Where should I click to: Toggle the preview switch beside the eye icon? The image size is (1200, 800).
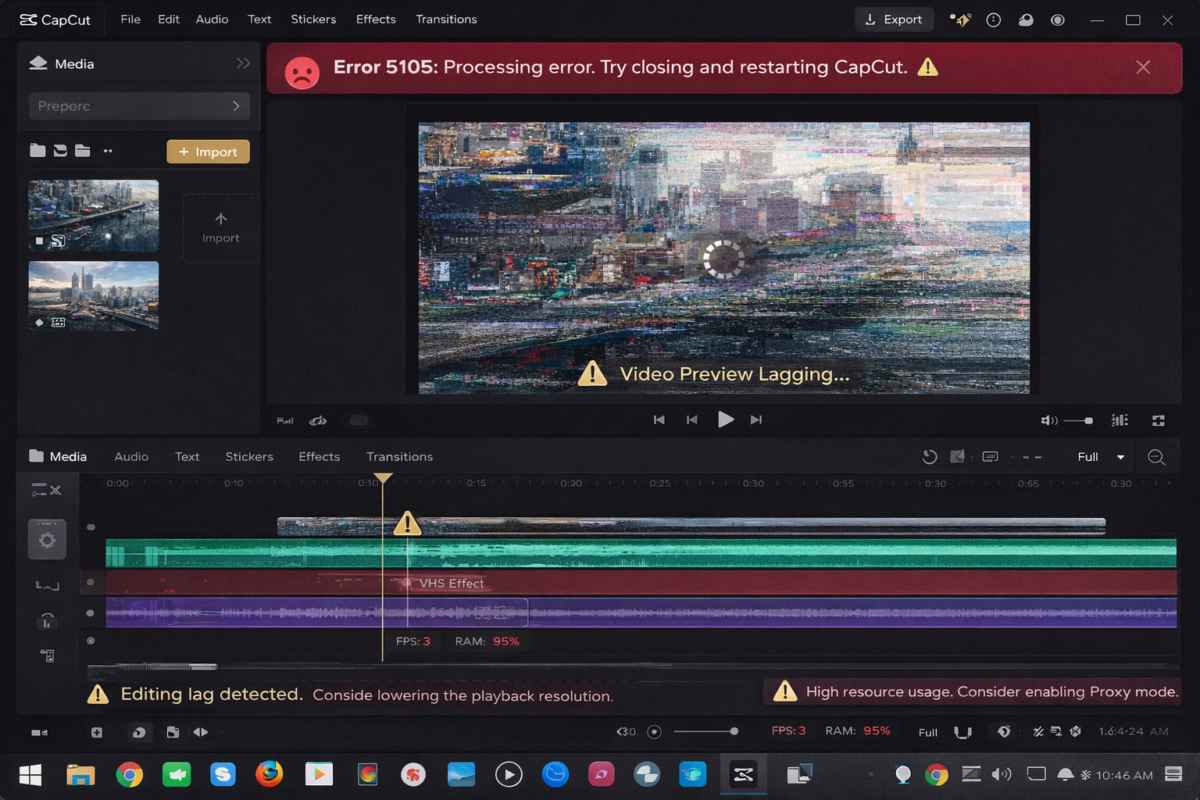point(358,421)
